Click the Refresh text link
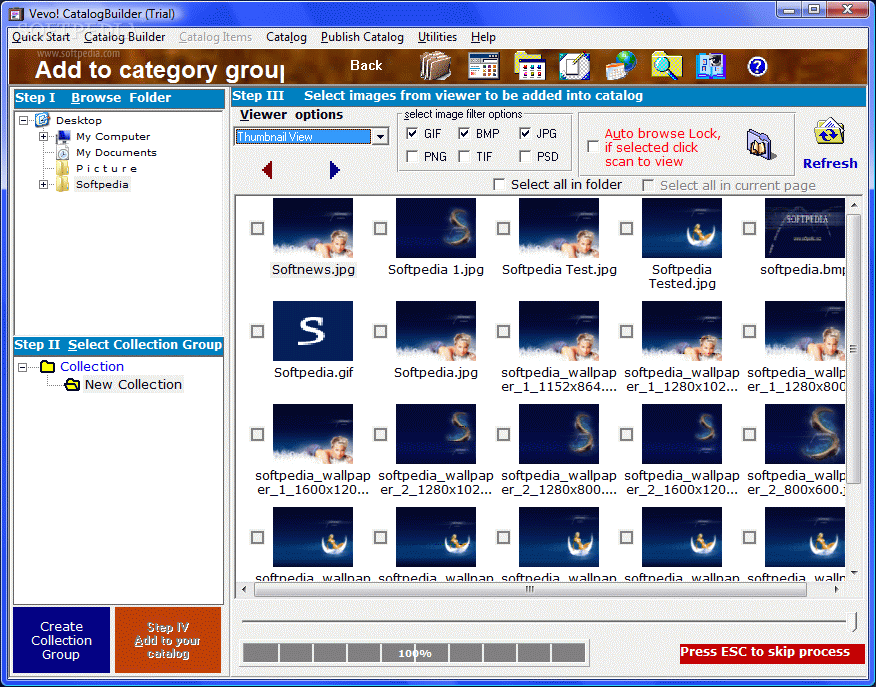This screenshot has width=876, height=687. click(x=830, y=164)
